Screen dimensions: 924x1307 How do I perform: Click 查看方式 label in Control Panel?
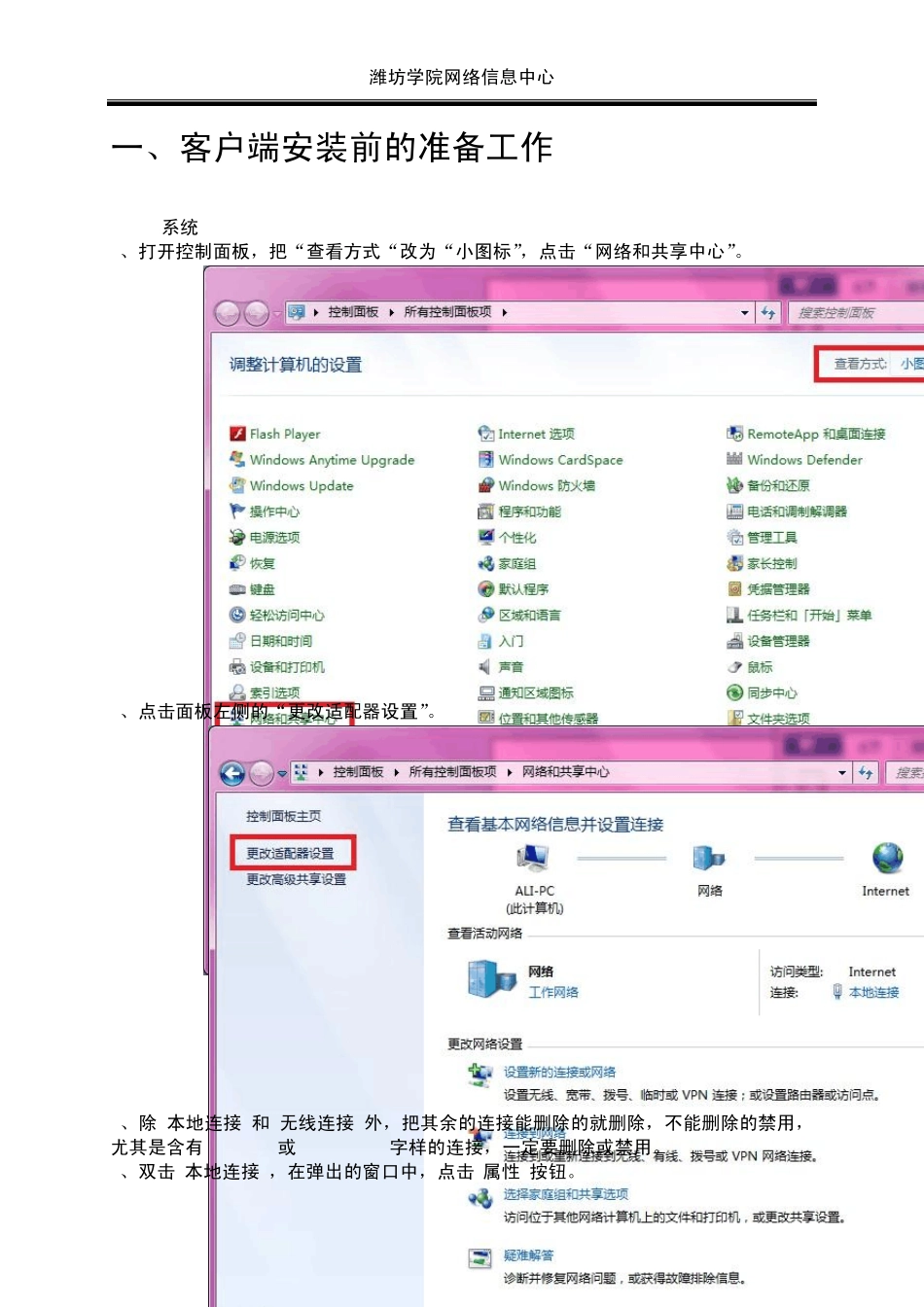pyautogui.click(x=861, y=364)
